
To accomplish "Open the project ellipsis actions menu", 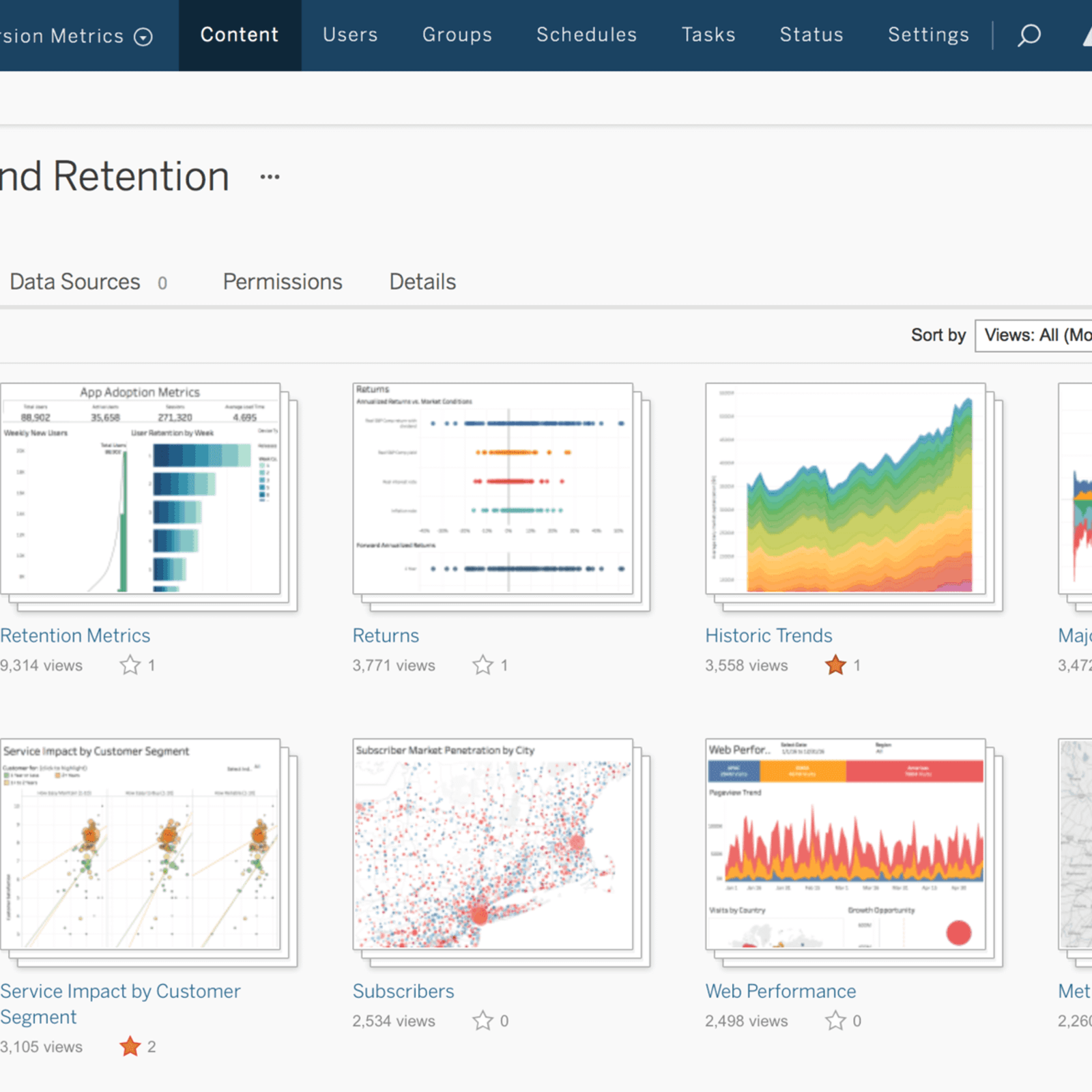I will pyautogui.click(x=270, y=177).
